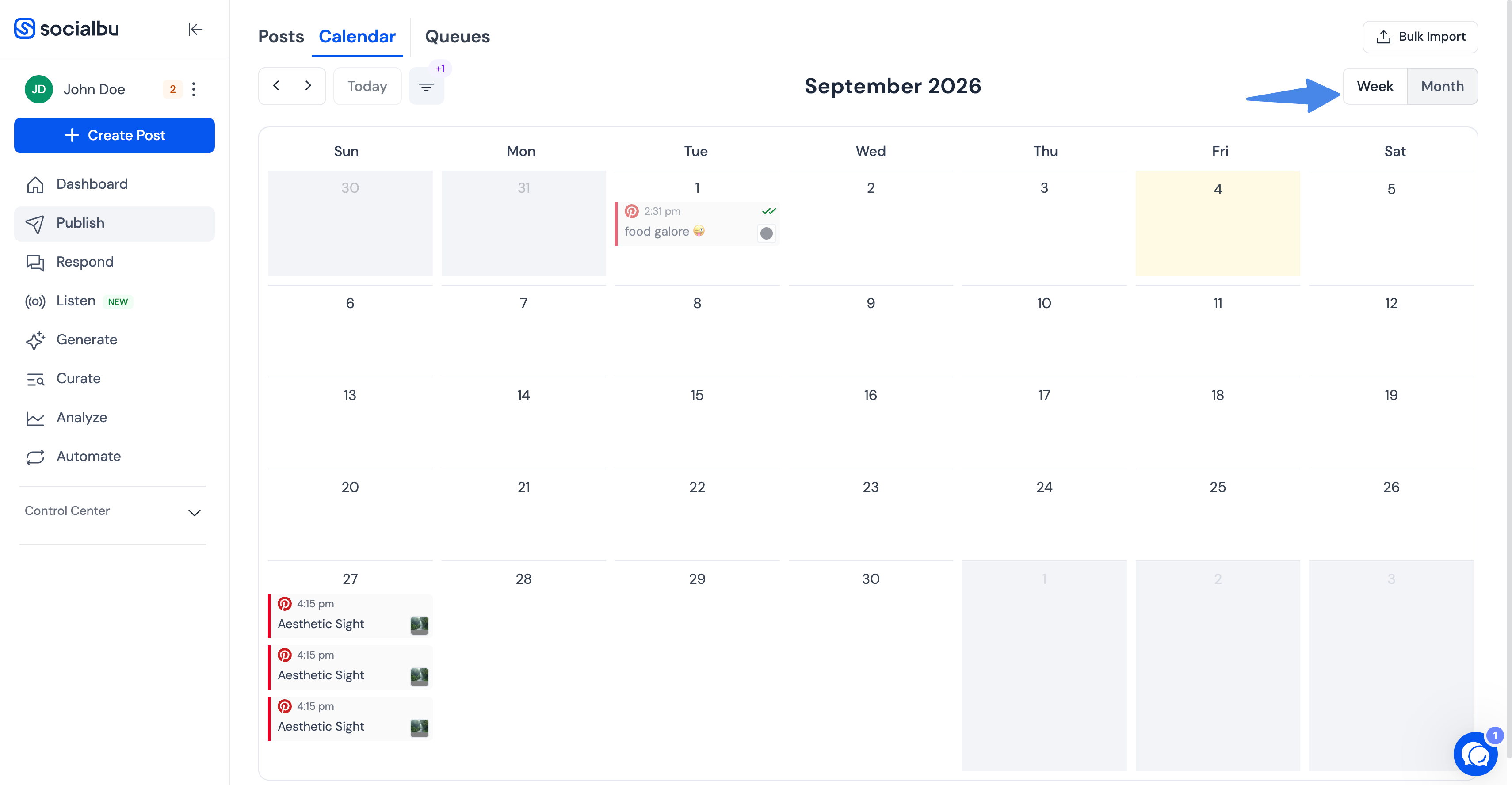Collapse the sidebar with the arrow icon
The width and height of the screenshot is (1512, 785).
pos(195,29)
